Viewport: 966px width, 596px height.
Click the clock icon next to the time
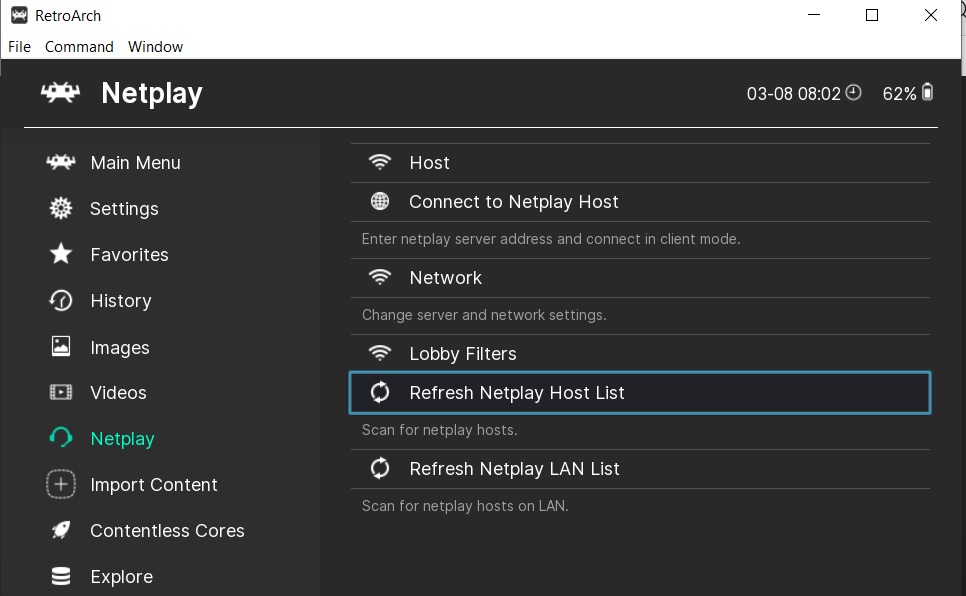coord(853,91)
